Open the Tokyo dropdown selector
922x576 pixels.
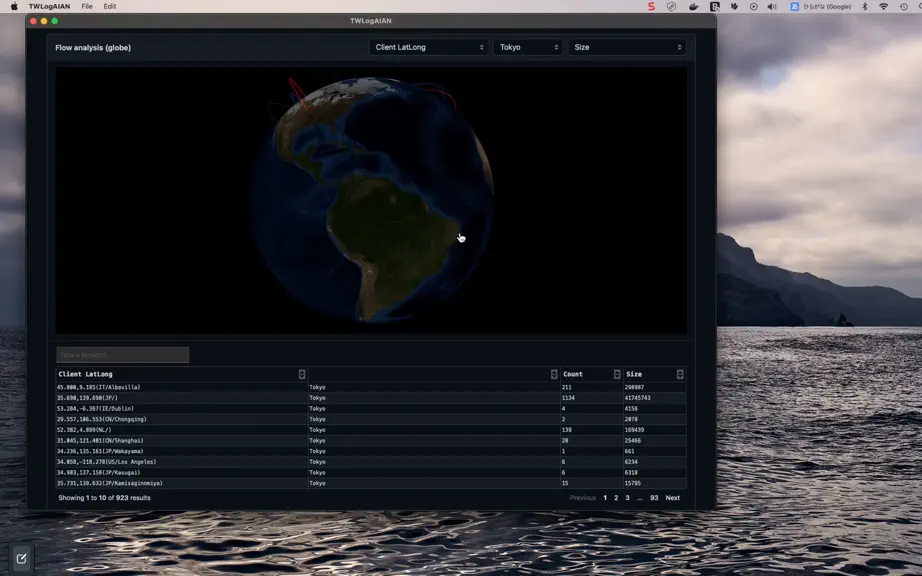528,47
